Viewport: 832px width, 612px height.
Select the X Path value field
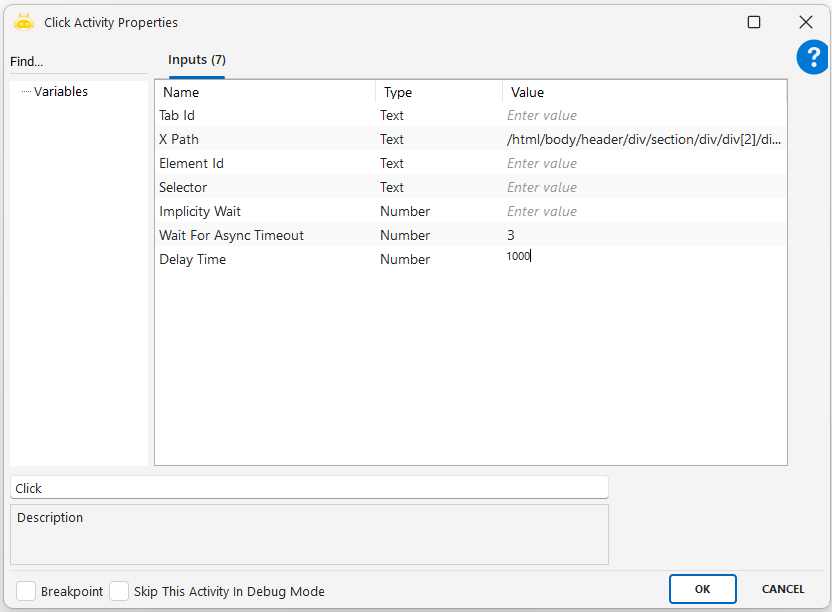643,140
